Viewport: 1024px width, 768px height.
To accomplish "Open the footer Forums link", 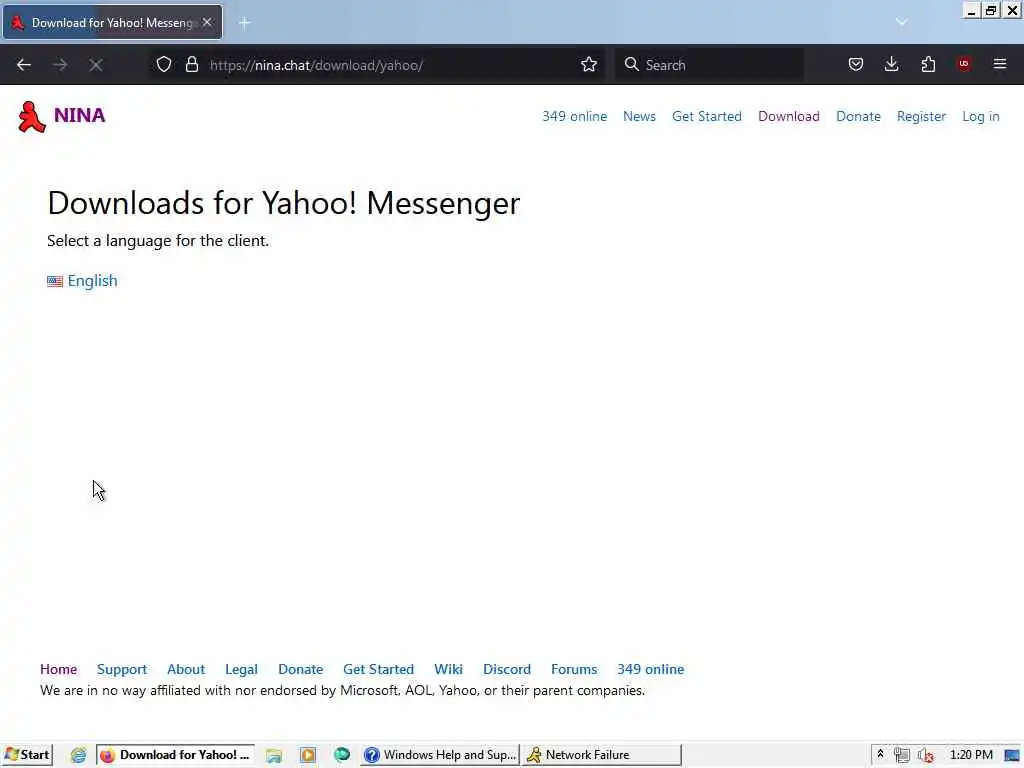I will click(x=574, y=669).
